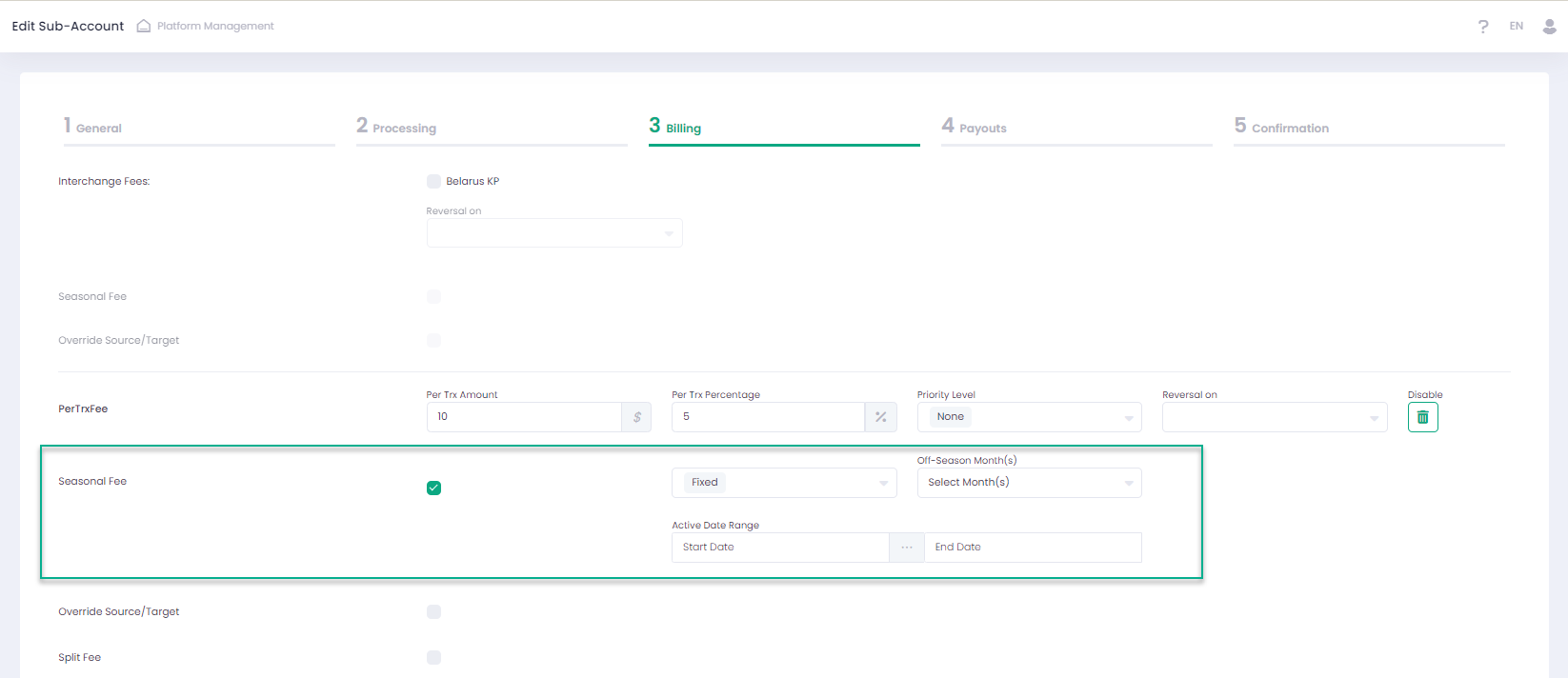
Task: Click the help question mark icon
Action: click(1482, 27)
